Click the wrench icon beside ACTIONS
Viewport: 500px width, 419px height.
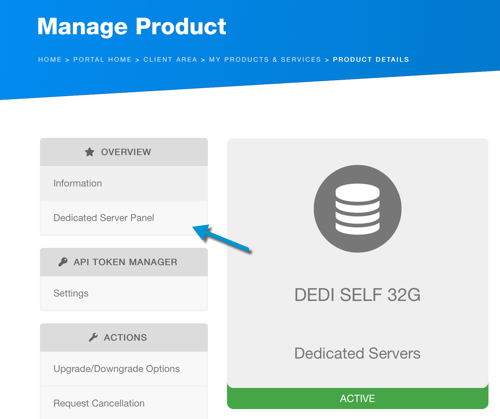[93, 337]
